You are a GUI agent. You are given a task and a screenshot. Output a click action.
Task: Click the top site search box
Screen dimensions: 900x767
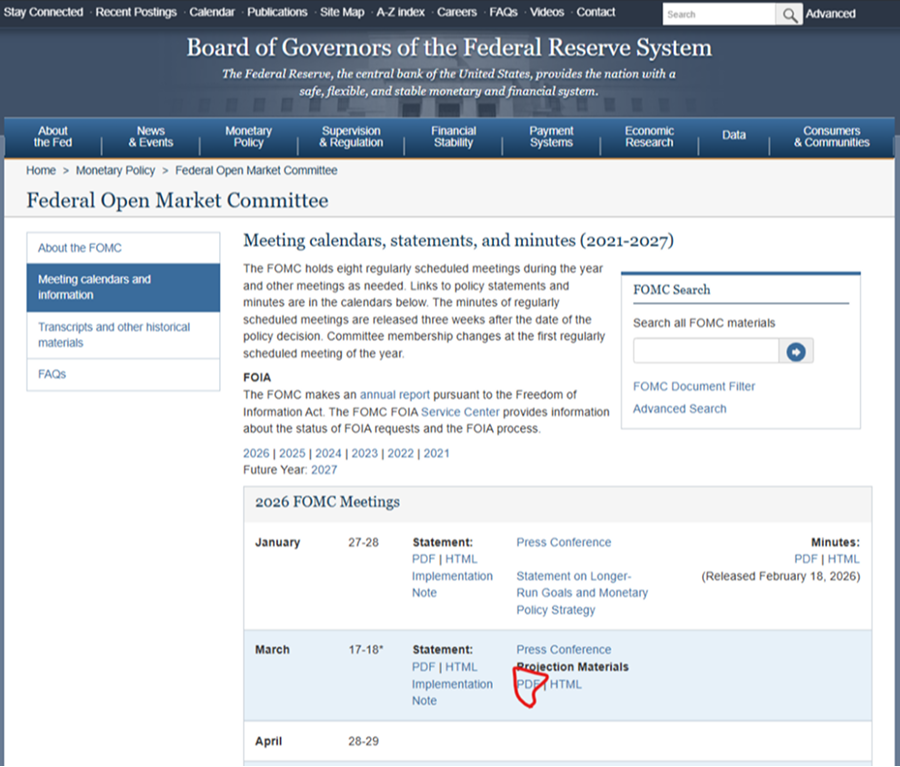pyautogui.click(x=719, y=15)
